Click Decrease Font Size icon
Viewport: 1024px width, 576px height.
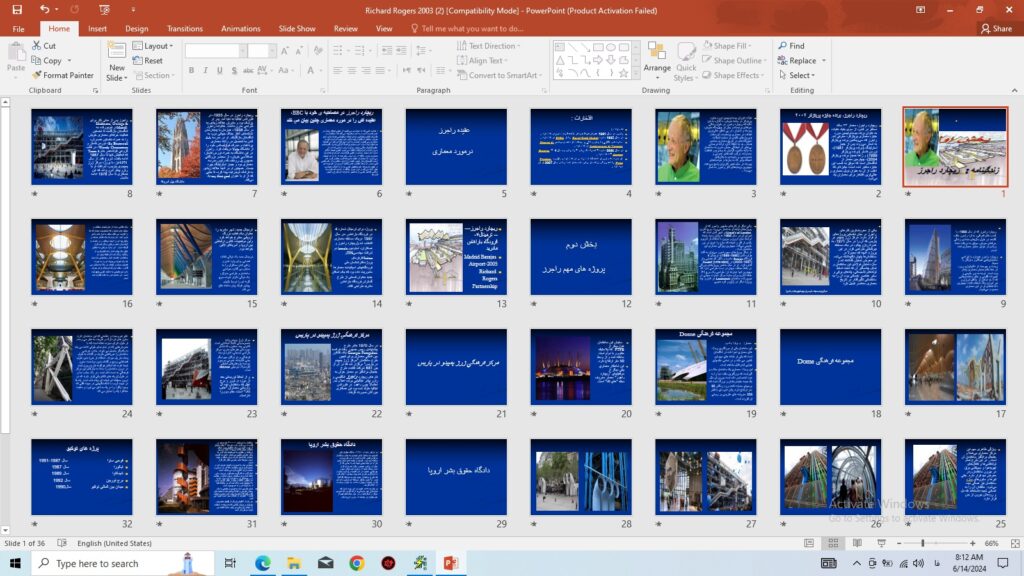pyautogui.click(x=298, y=51)
